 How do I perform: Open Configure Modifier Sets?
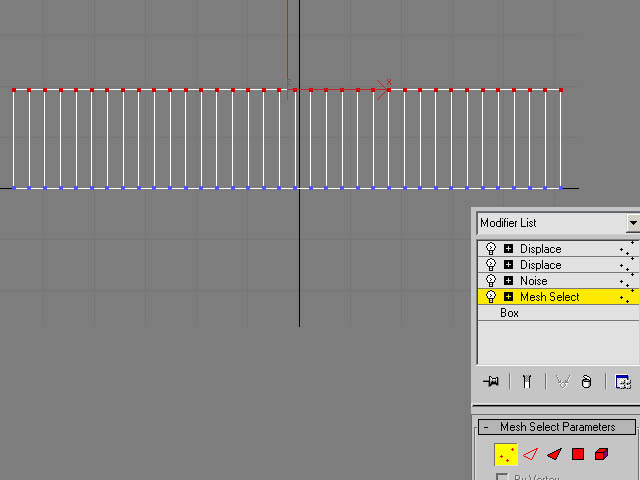coord(623,382)
